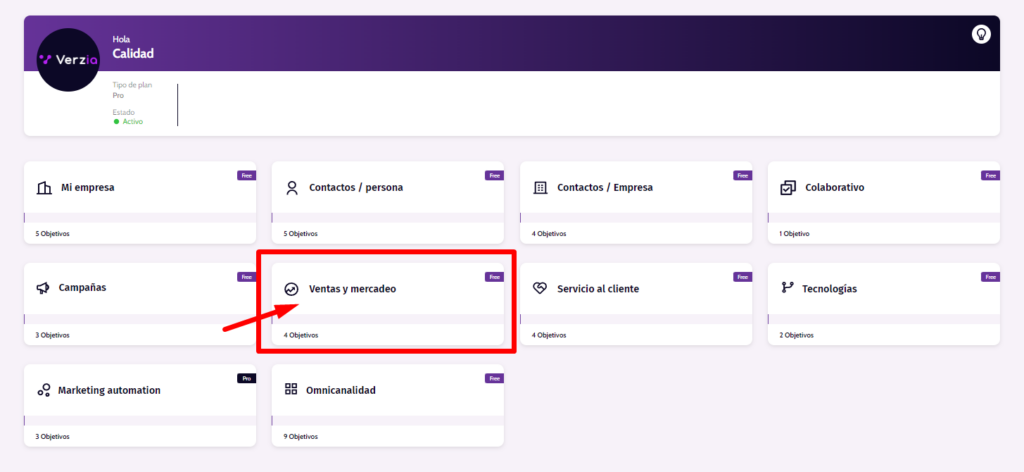View 5 Objetivos under Contactos / persona
Screen dimensions: 1024x472
tap(301, 234)
